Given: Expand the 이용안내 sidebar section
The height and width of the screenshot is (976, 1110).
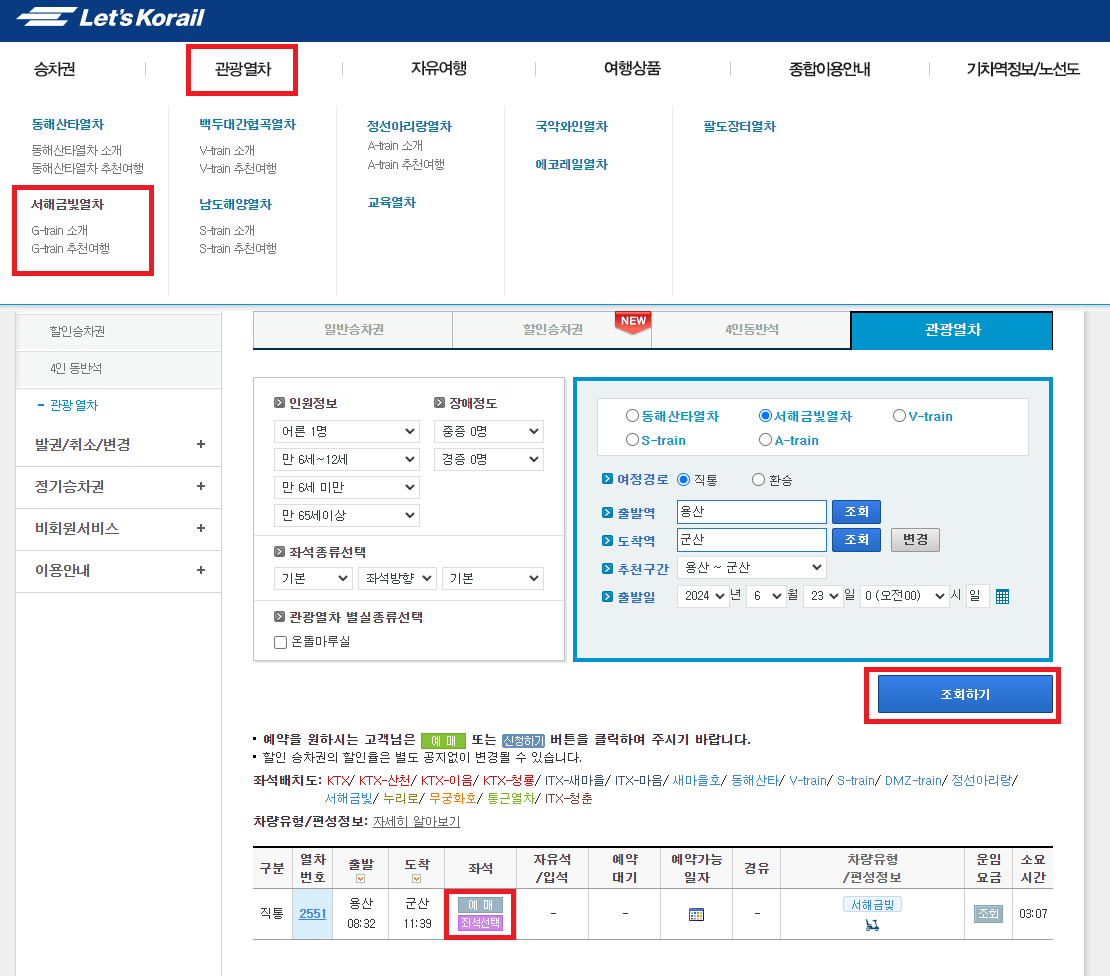Looking at the screenshot, I should 118,570.
